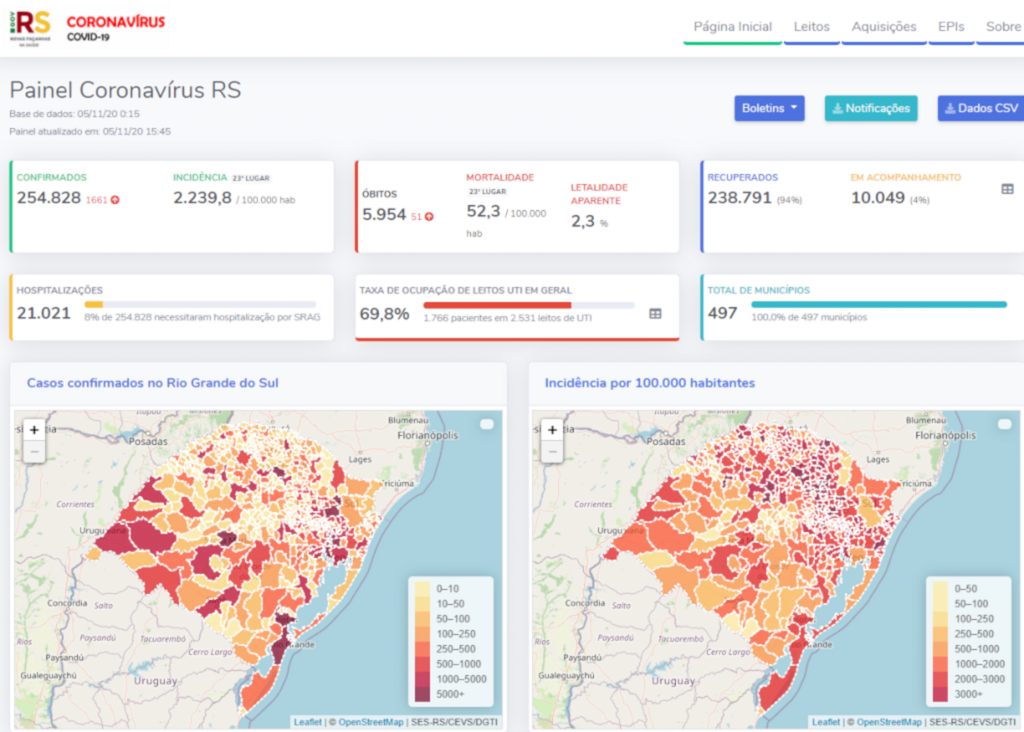Open OpenStreetMap link on cases map
Screen dimensions: 1024x732
tap(370, 722)
